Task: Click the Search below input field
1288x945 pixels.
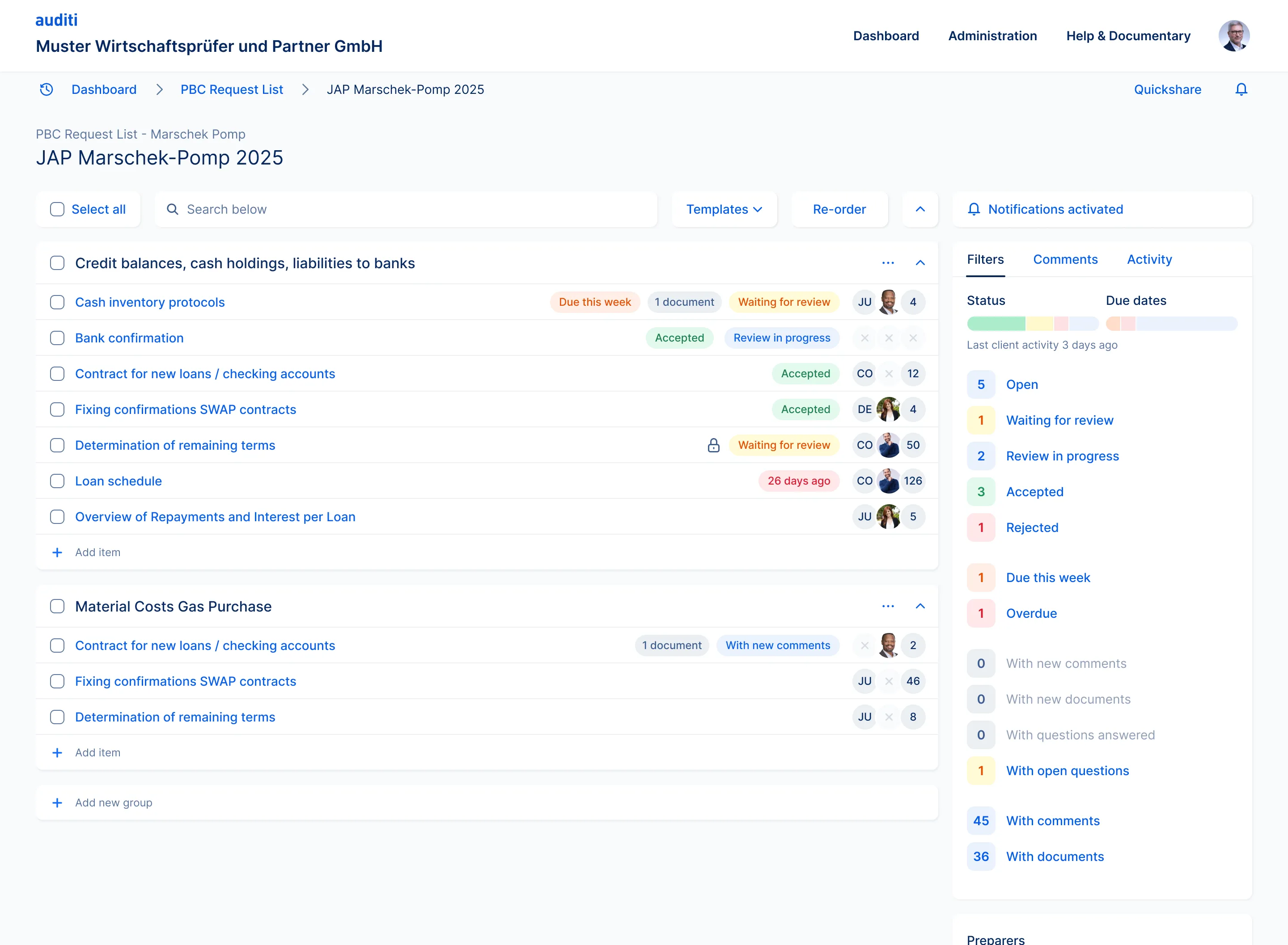Action: click(406, 209)
